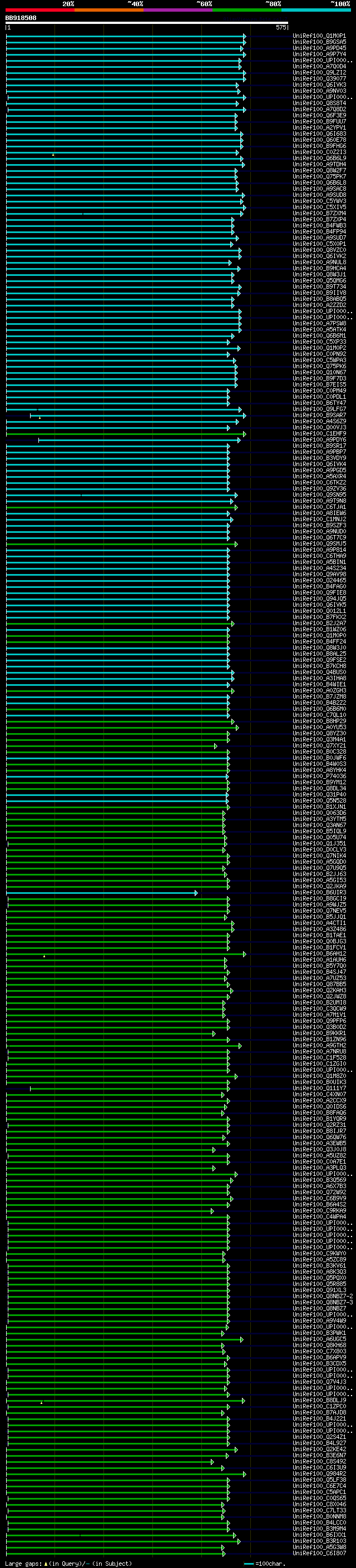This screenshot has width=356, height=1568.
Task: Select label UniRef100_C5YWV3
Action: pyautogui.click(x=319, y=201)
